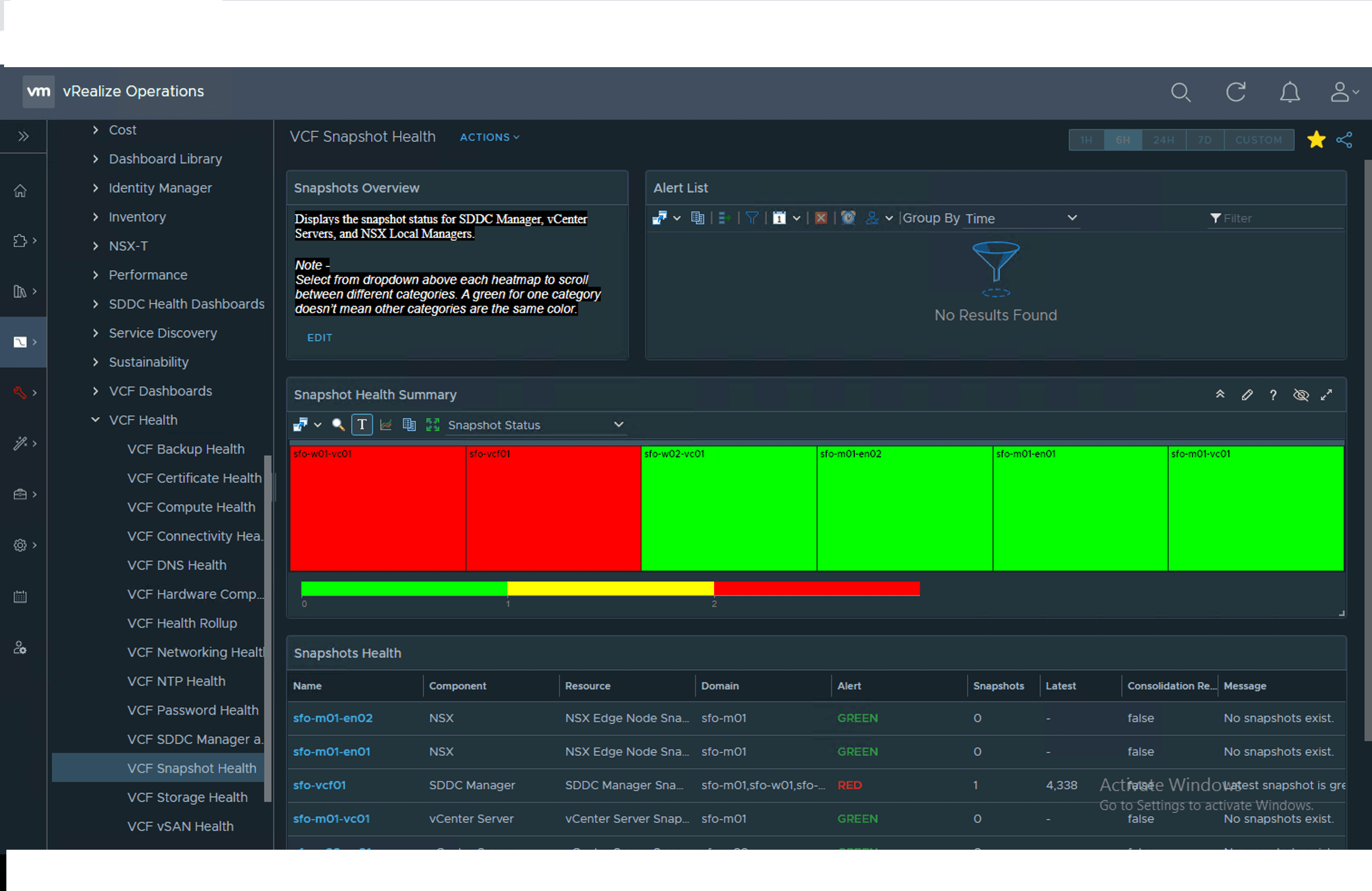This screenshot has width=1372, height=891.
Task: Select the 24H time range tab
Action: point(1163,140)
